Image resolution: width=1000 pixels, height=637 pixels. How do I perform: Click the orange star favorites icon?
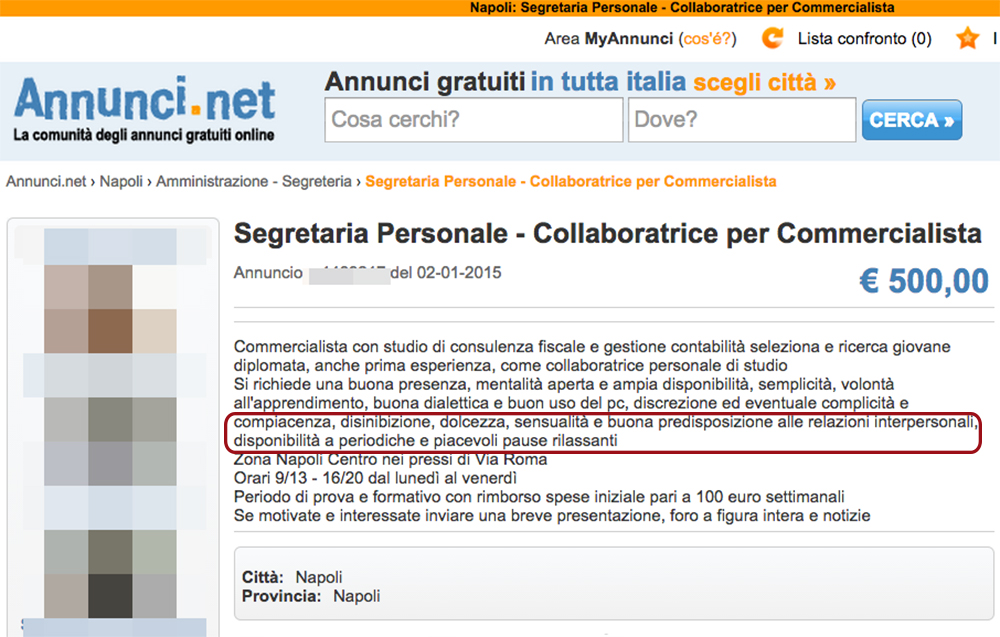pyautogui.click(x=967, y=38)
